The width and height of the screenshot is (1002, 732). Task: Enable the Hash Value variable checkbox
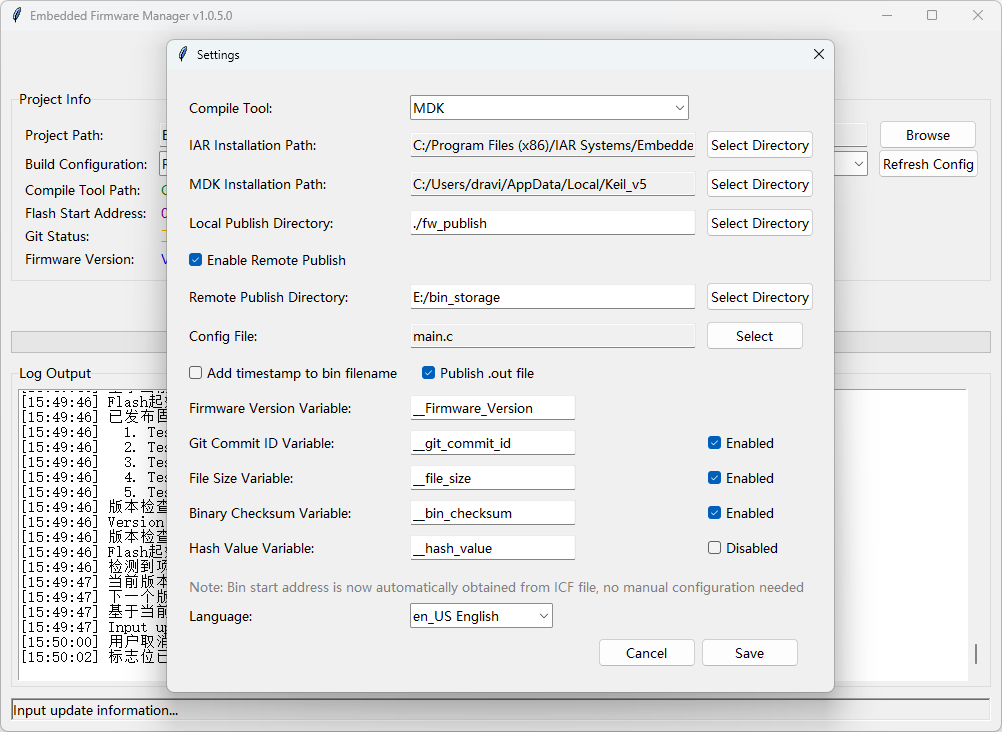pos(714,548)
